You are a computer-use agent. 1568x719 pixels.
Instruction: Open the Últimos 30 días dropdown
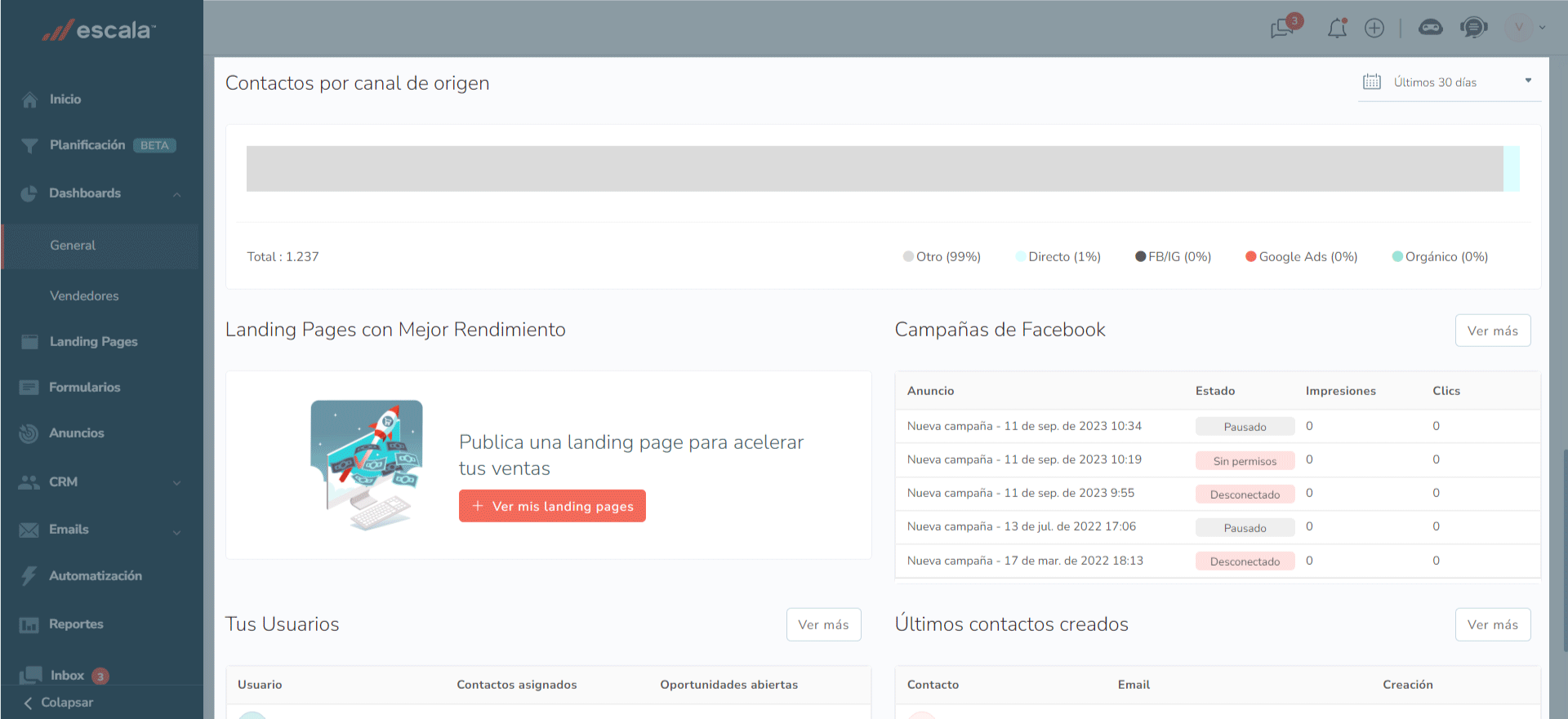(x=1450, y=82)
